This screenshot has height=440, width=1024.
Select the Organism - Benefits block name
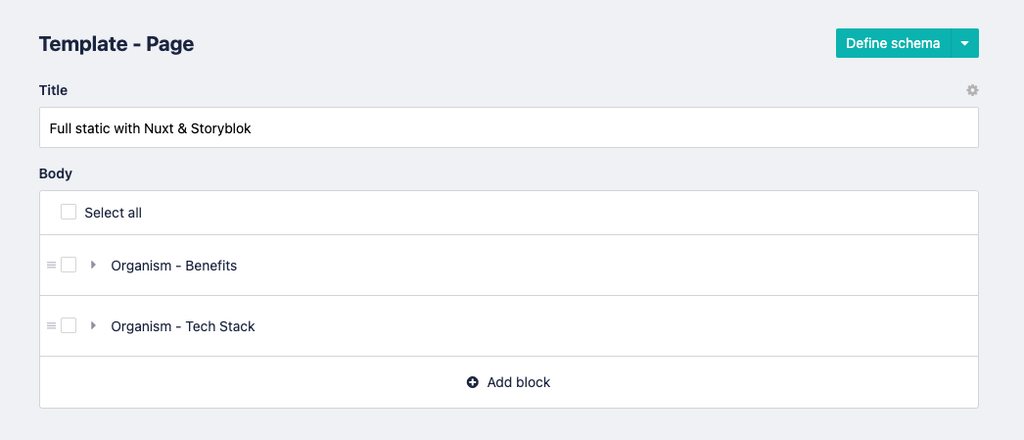point(174,266)
